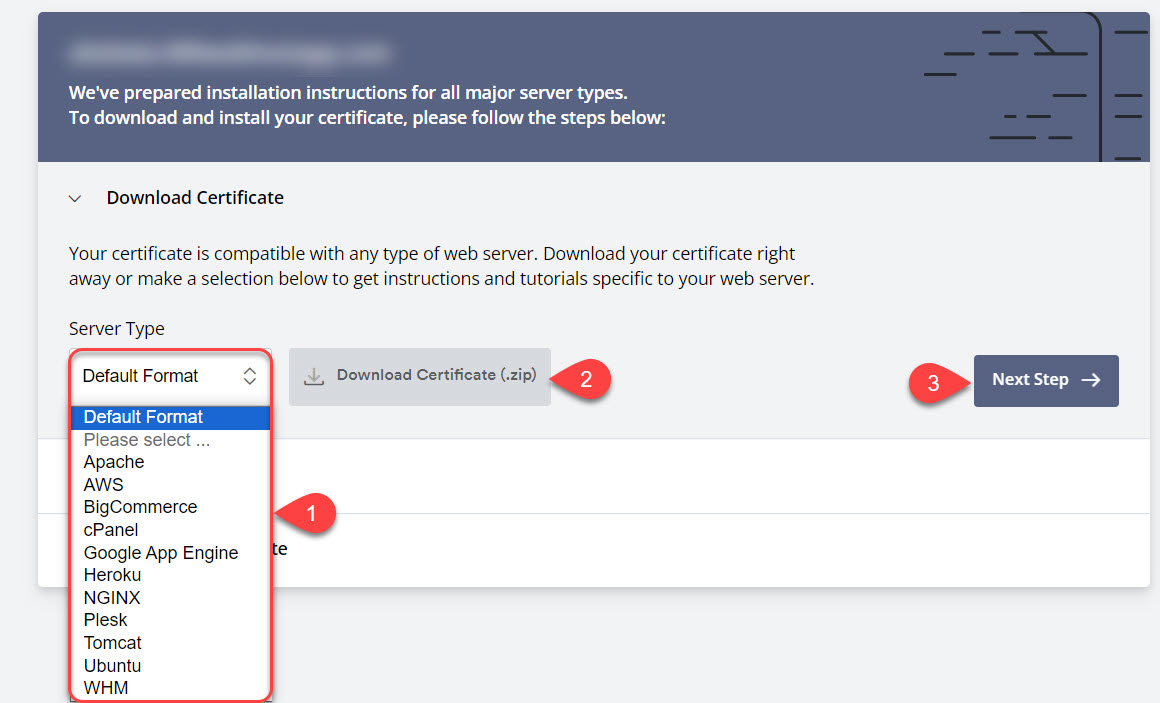Pick BigCommerce from the dropdown list

pos(140,507)
